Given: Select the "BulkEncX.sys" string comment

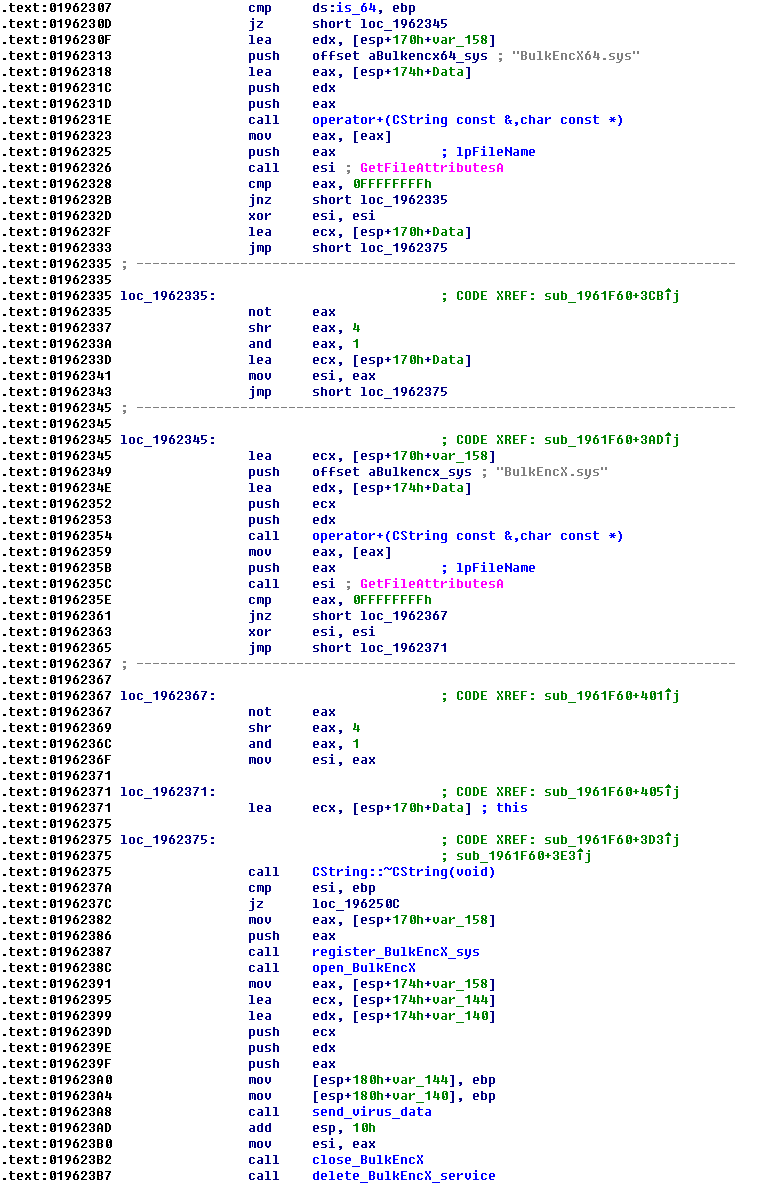Looking at the screenshot, I should pos(552,472).
